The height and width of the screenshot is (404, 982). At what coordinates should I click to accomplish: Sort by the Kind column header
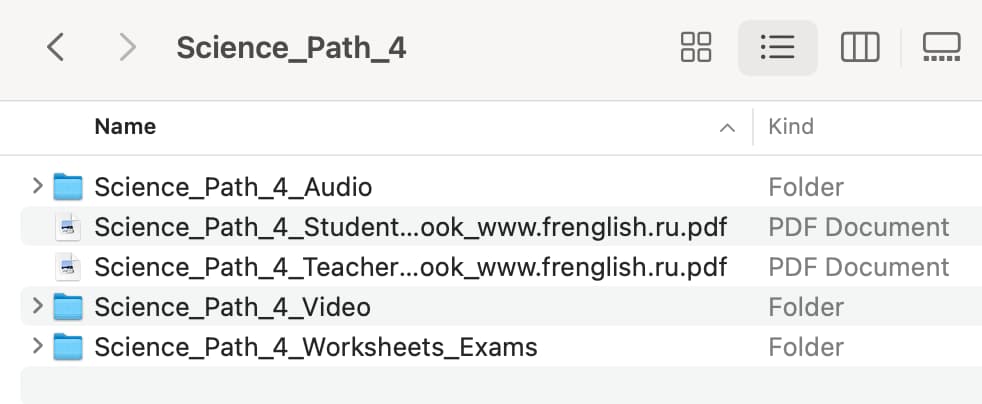pos(791,127)
